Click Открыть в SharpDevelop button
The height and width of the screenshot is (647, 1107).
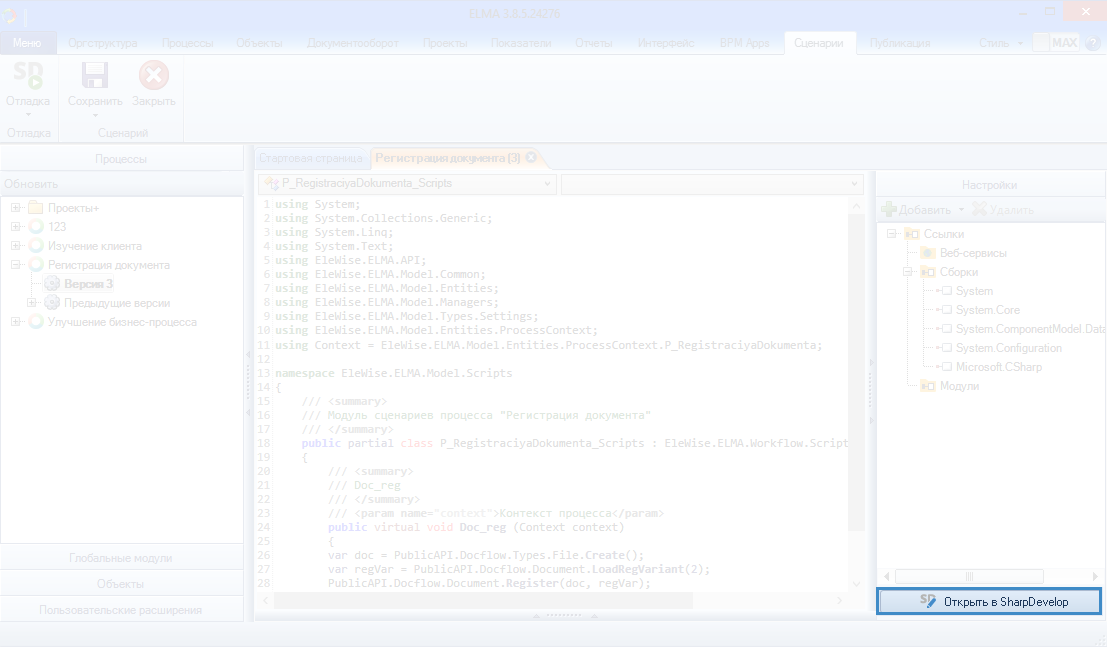(989, 601)
